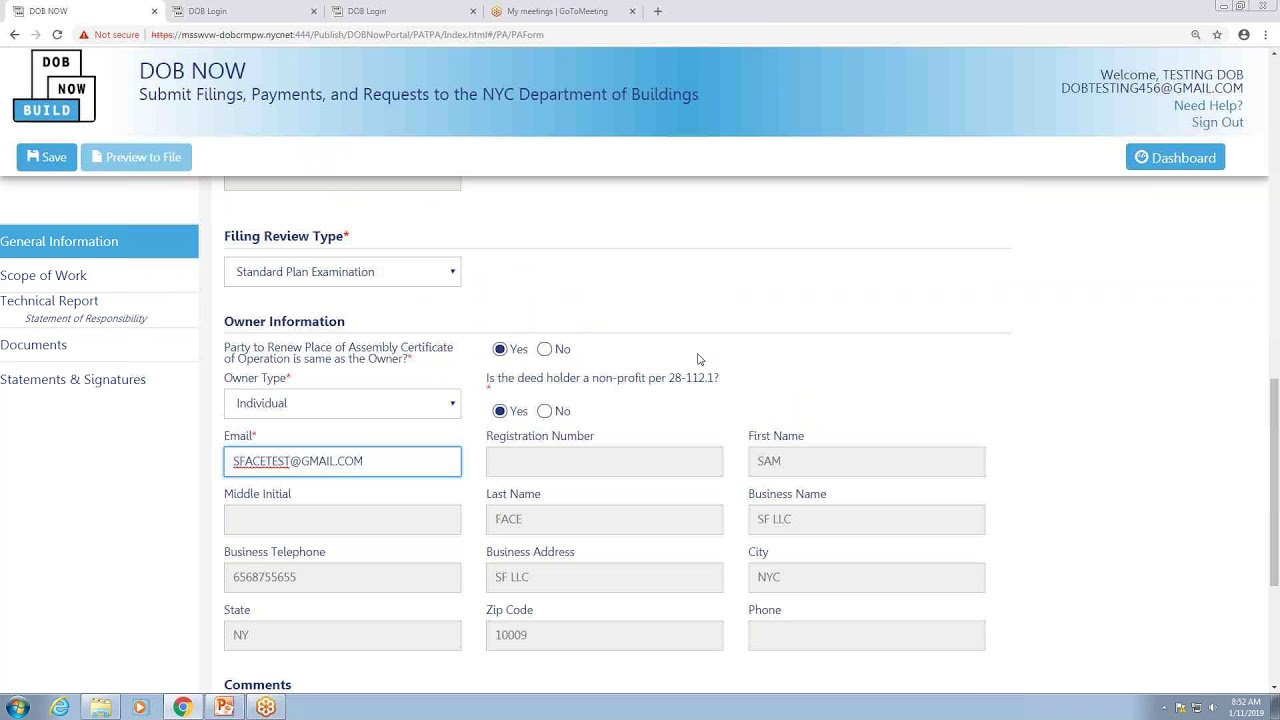Open PowerPoint from the taskbar
The height and width of the screenshot is (720, 1280).
pyautogui.click(x=224, y=707)
